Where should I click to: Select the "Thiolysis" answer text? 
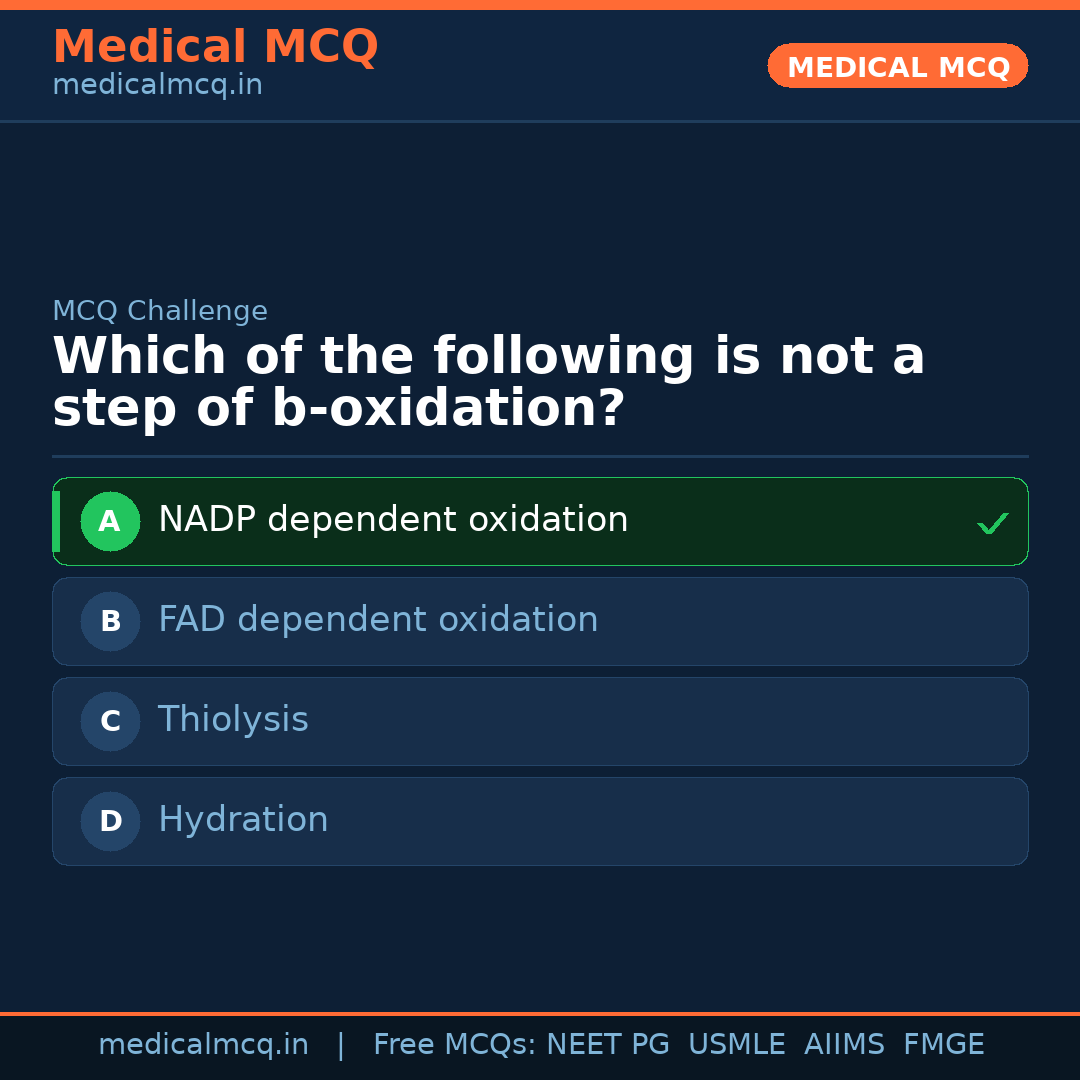pos(233,720)
